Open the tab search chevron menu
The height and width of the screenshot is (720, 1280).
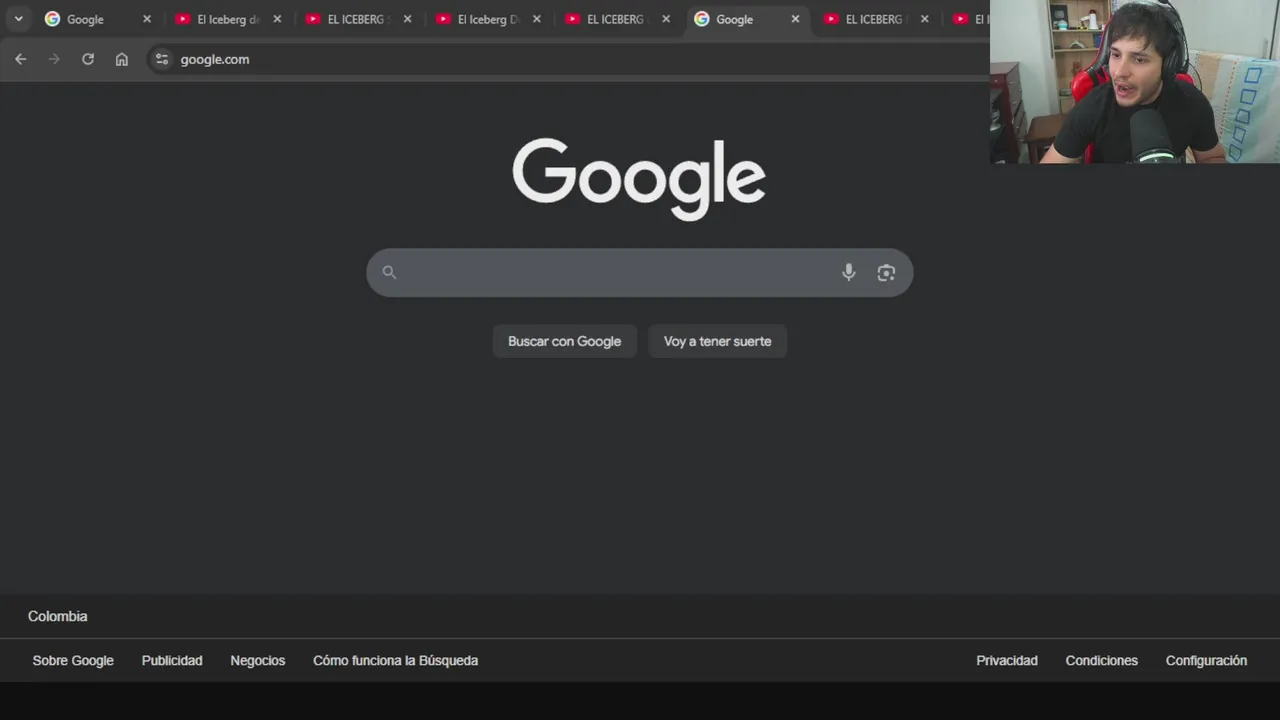pyautogui.click(x=18, y=19)
